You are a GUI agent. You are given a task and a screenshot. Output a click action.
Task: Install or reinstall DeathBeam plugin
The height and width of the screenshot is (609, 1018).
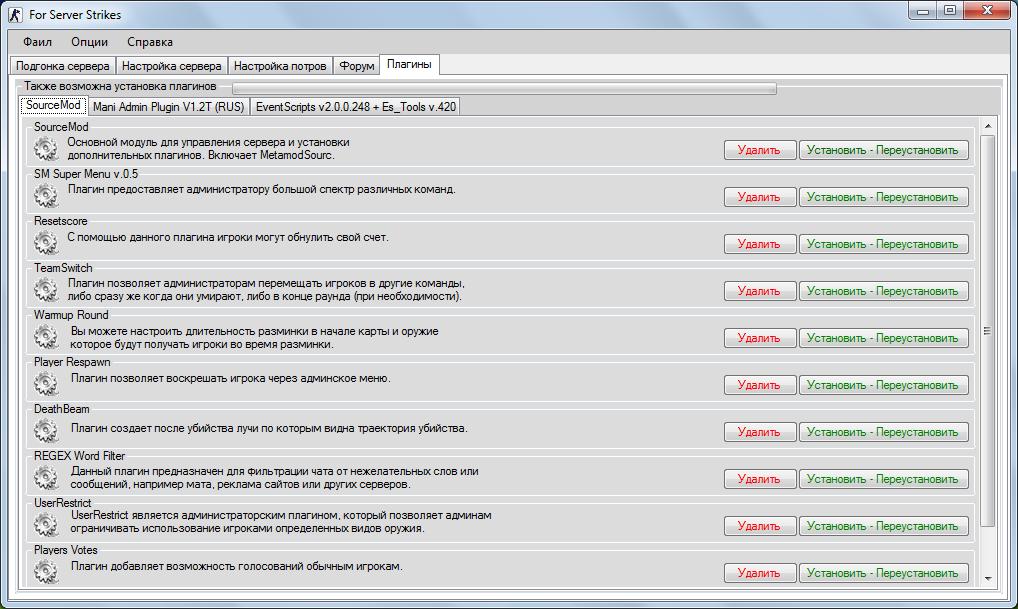[x=884, y=432]
